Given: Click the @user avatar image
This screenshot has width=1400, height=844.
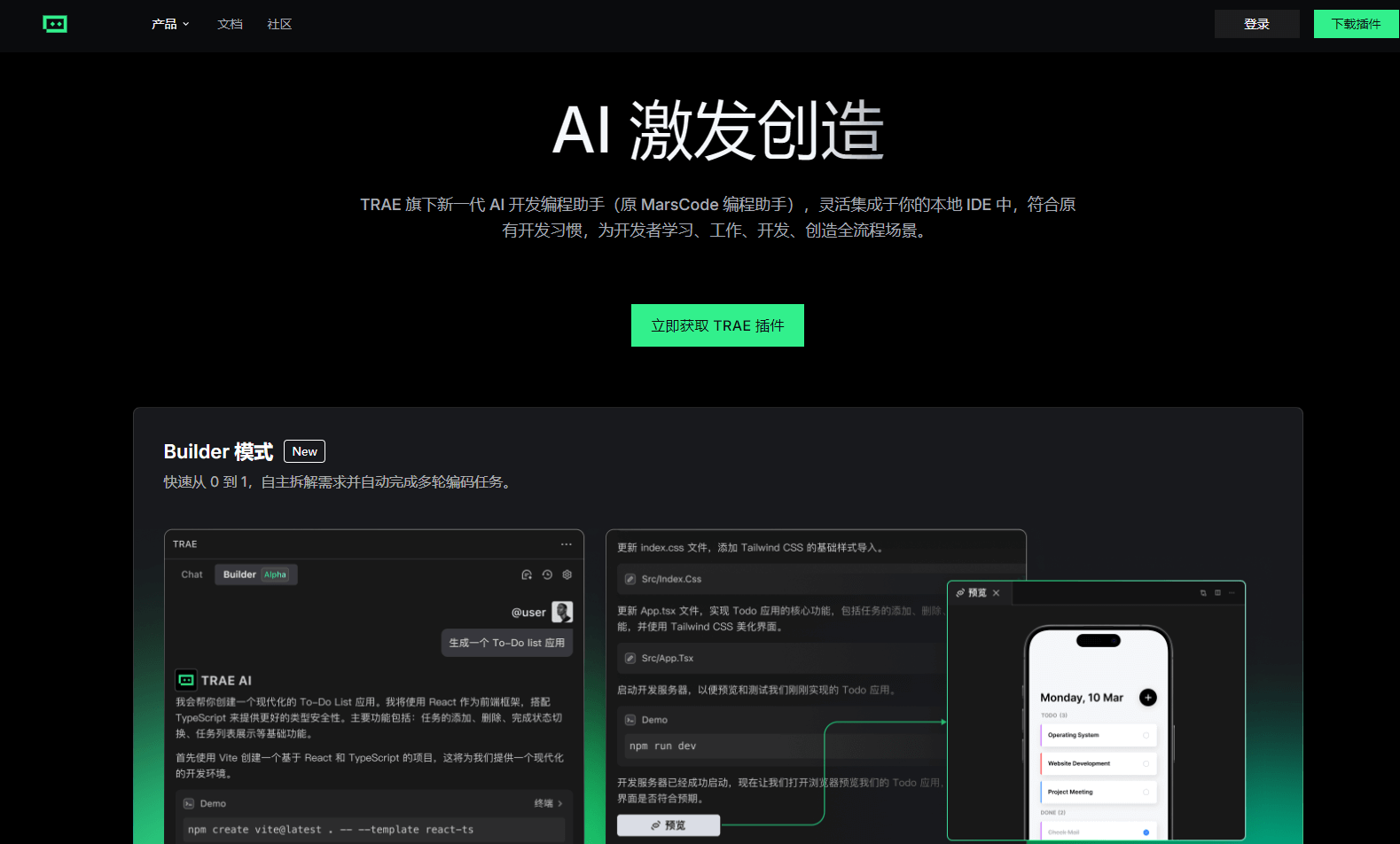Looking at the screenshot, I should 562,612.
